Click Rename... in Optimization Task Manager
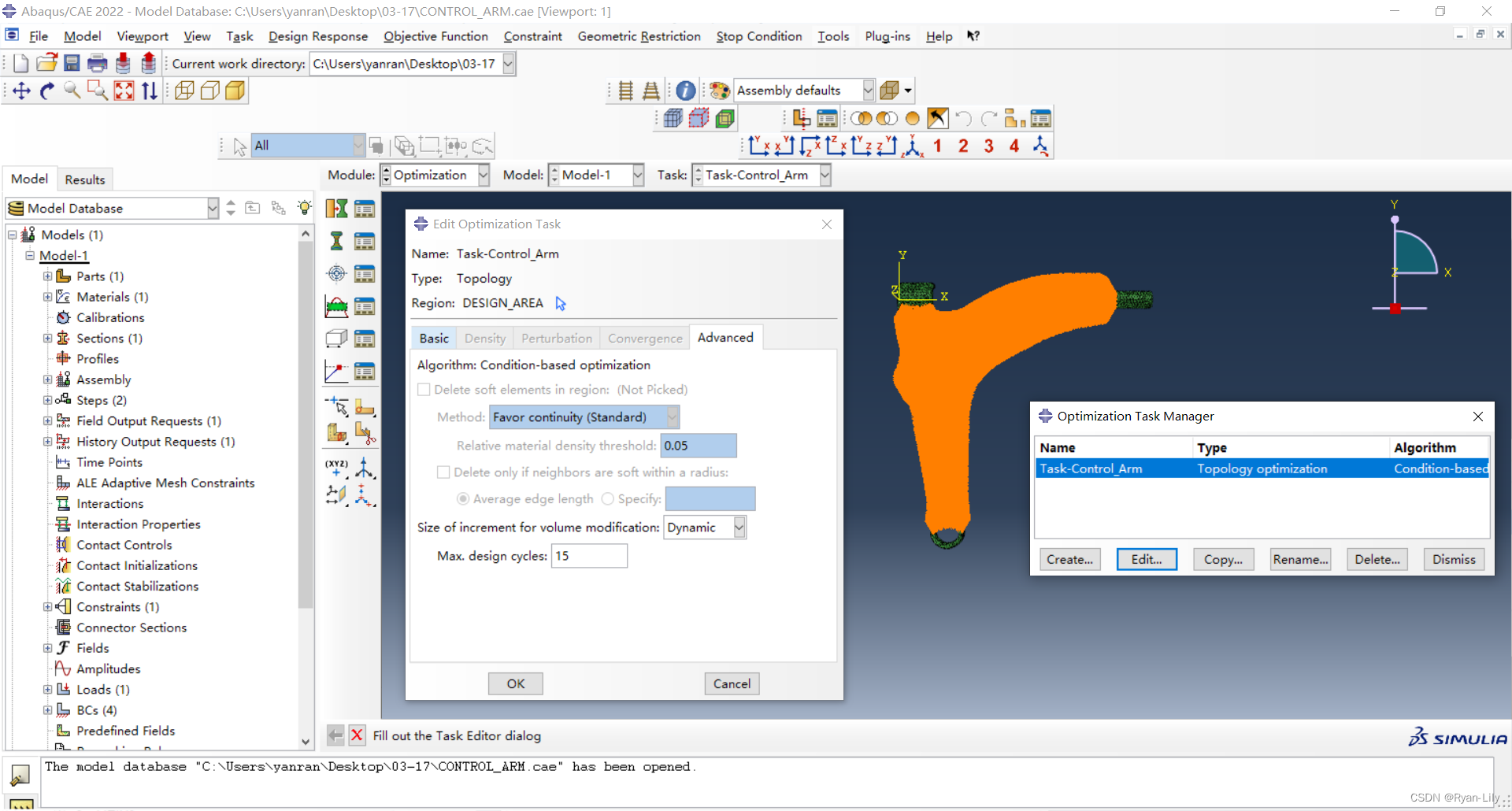Image resolution: width=1512 pixels, height=811 pixels. pos(1300,559)
